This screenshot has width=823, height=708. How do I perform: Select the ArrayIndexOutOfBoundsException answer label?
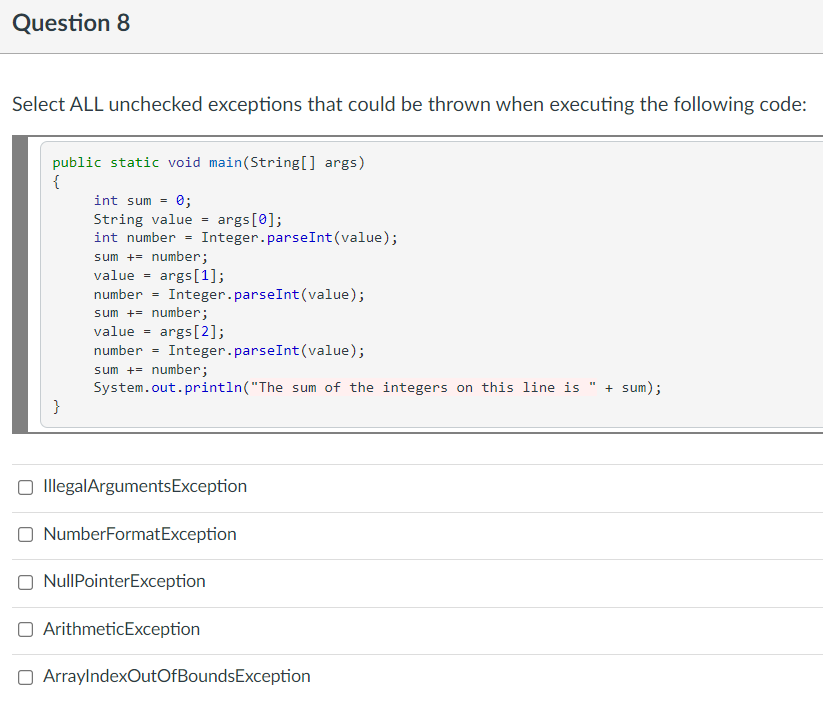click(x=176, y=676)
